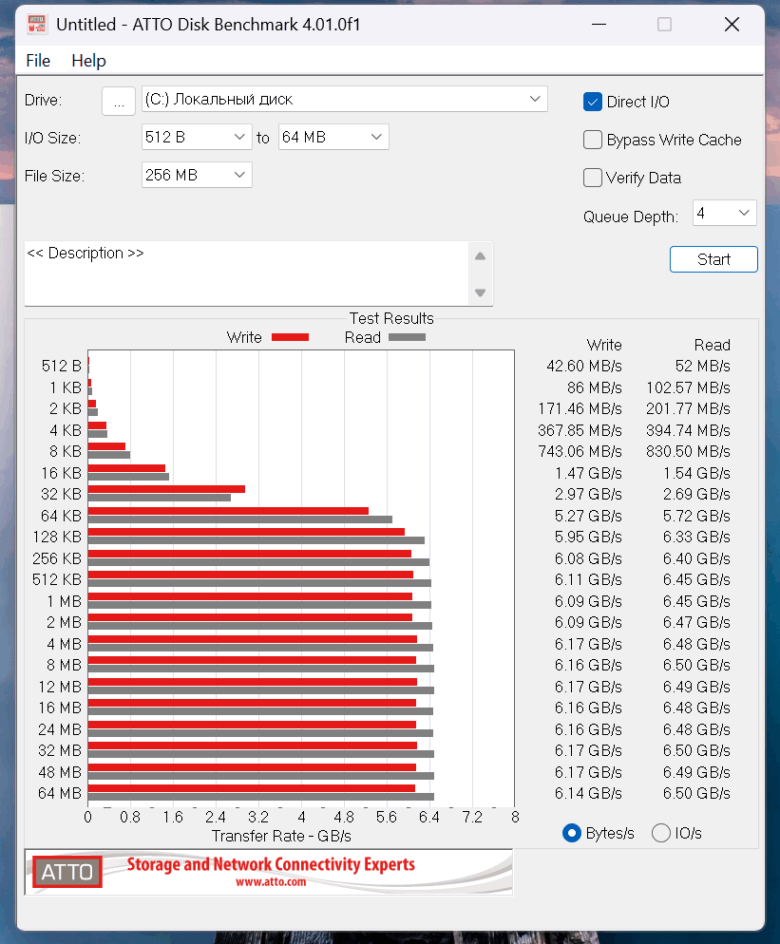Screen dimensions: 780x944
Task: Click the '6.33 GB/s' read value
Action: [696, 537]
